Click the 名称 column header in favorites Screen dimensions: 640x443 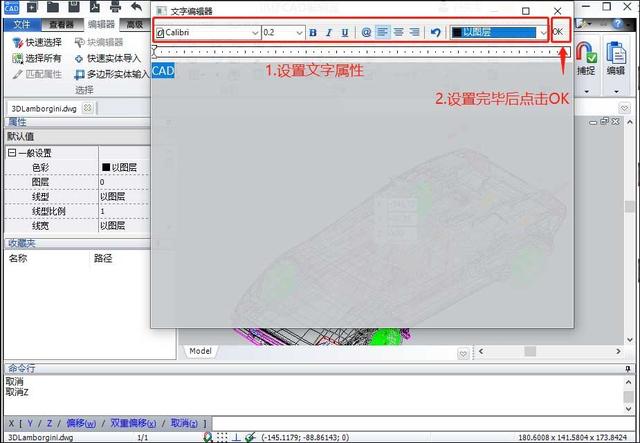click(x=18, y=258)
